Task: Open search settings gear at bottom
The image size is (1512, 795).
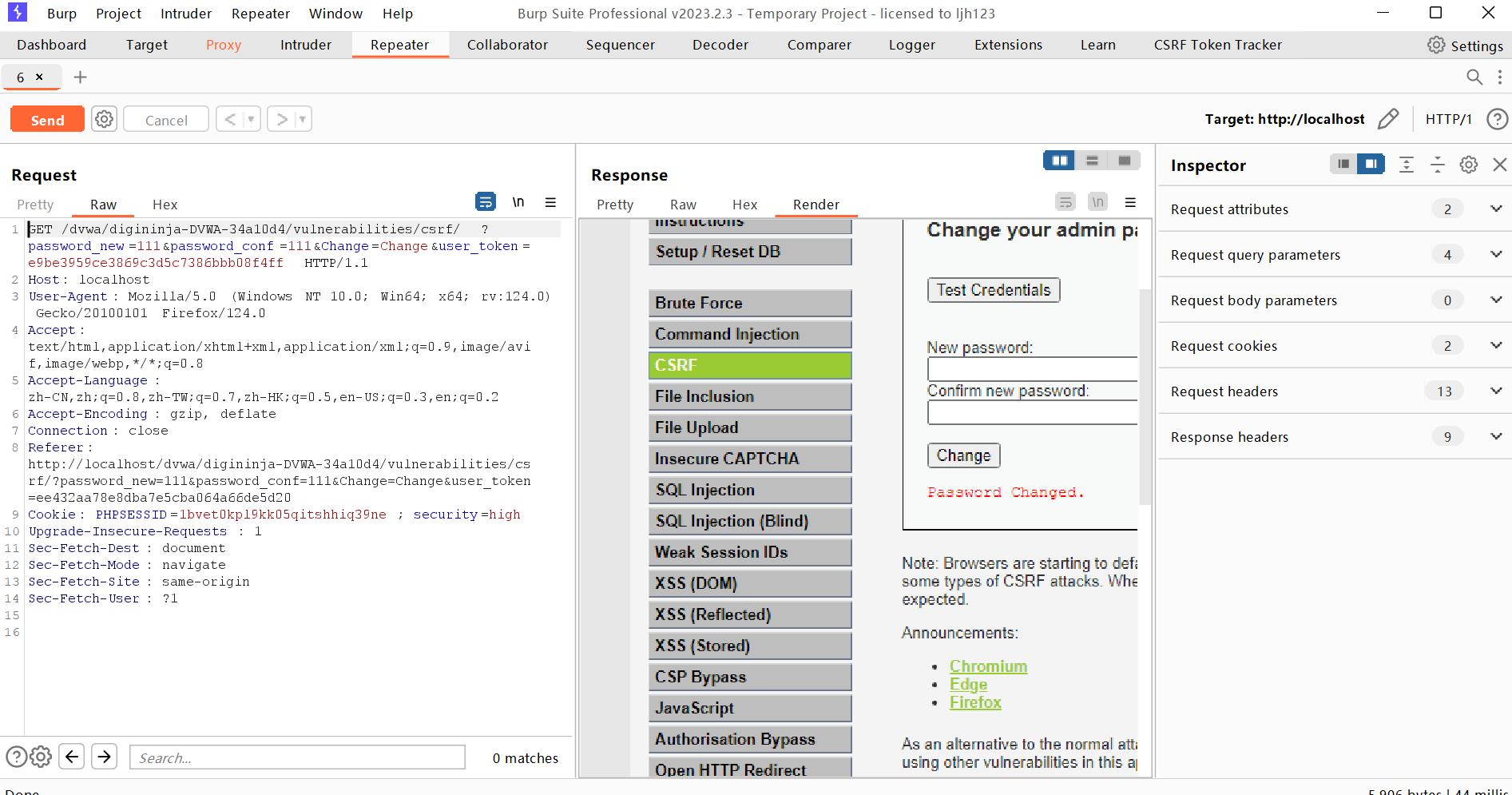Action: tap(41, 756)
